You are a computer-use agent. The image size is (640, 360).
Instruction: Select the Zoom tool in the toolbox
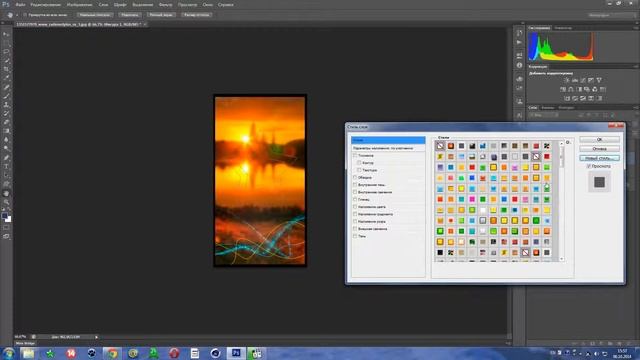click(6, 202)
